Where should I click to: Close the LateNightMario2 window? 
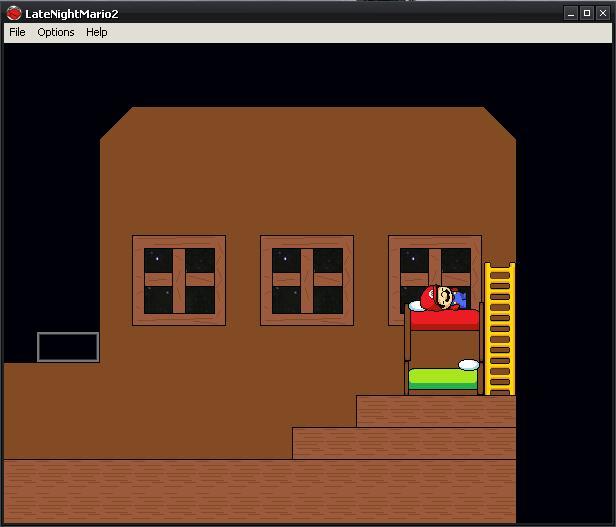pos(603,13)
